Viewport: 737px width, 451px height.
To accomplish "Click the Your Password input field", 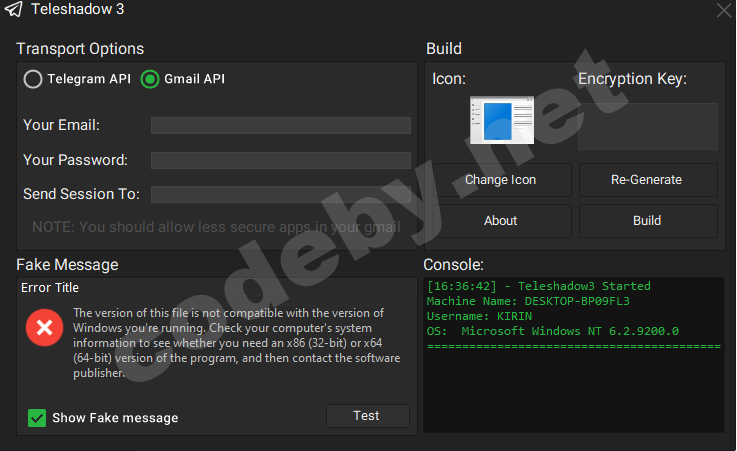I will [281, 160].
